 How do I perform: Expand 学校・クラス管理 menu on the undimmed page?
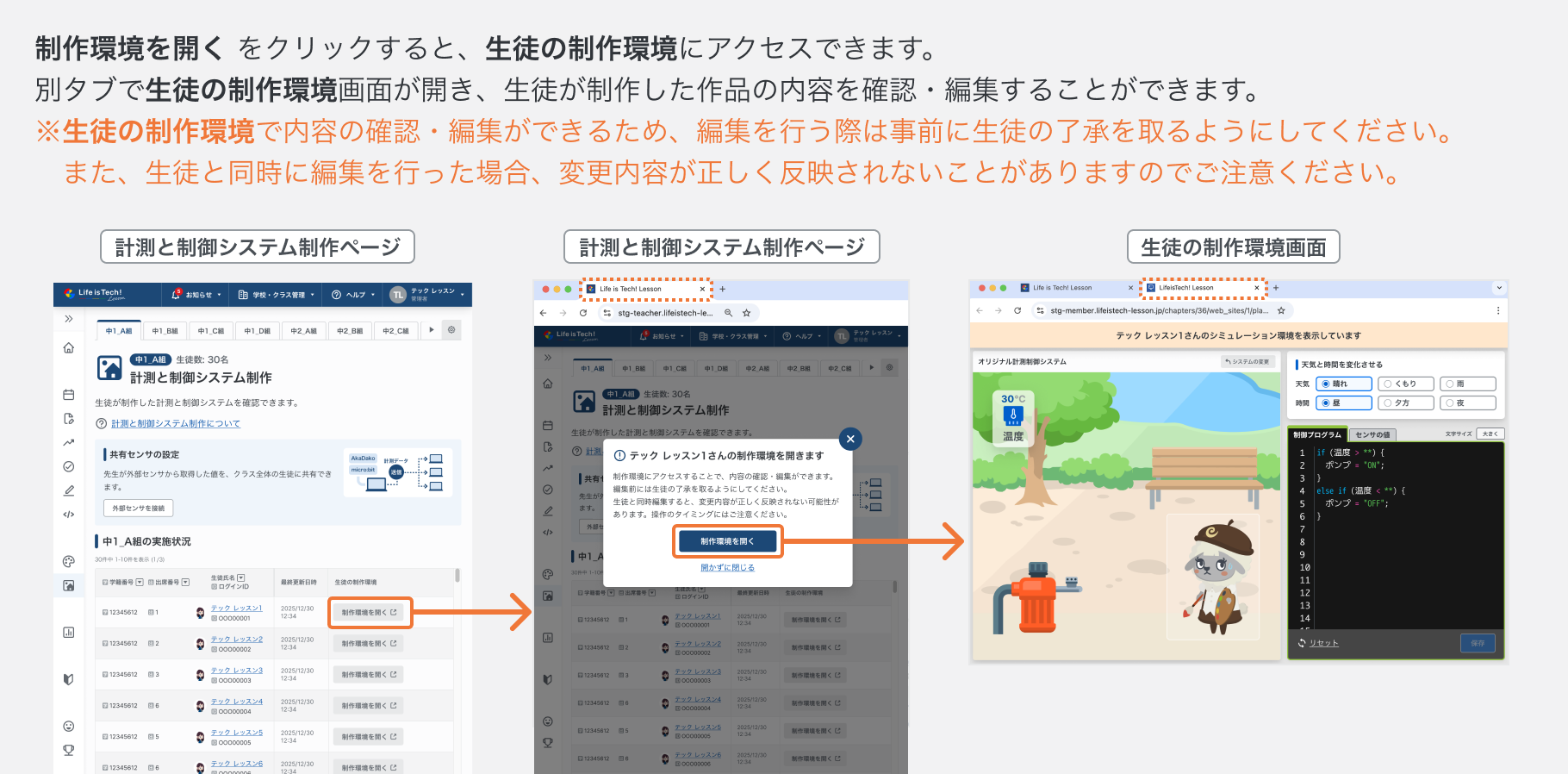pyautogui.click(x=277, y=295)
